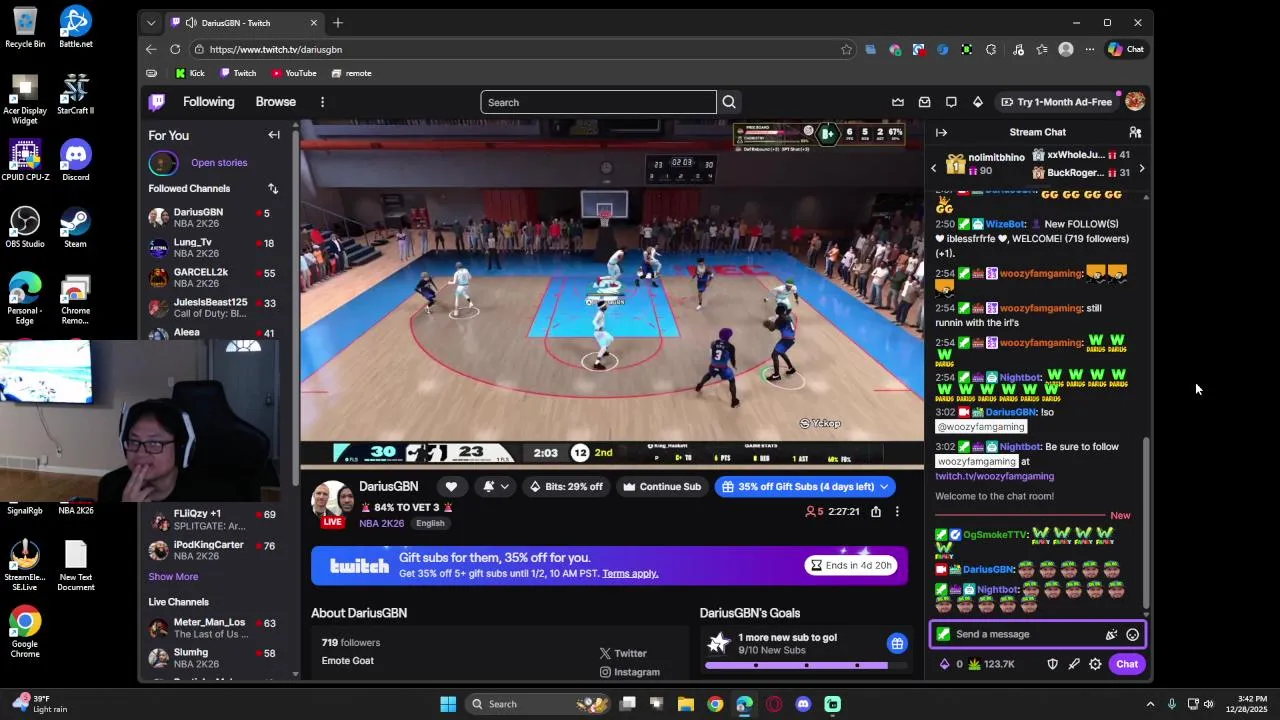This screenshot has width=1280, height=720.
Task: Open Twitch notifications inbox icon
Action: point(924,102)
